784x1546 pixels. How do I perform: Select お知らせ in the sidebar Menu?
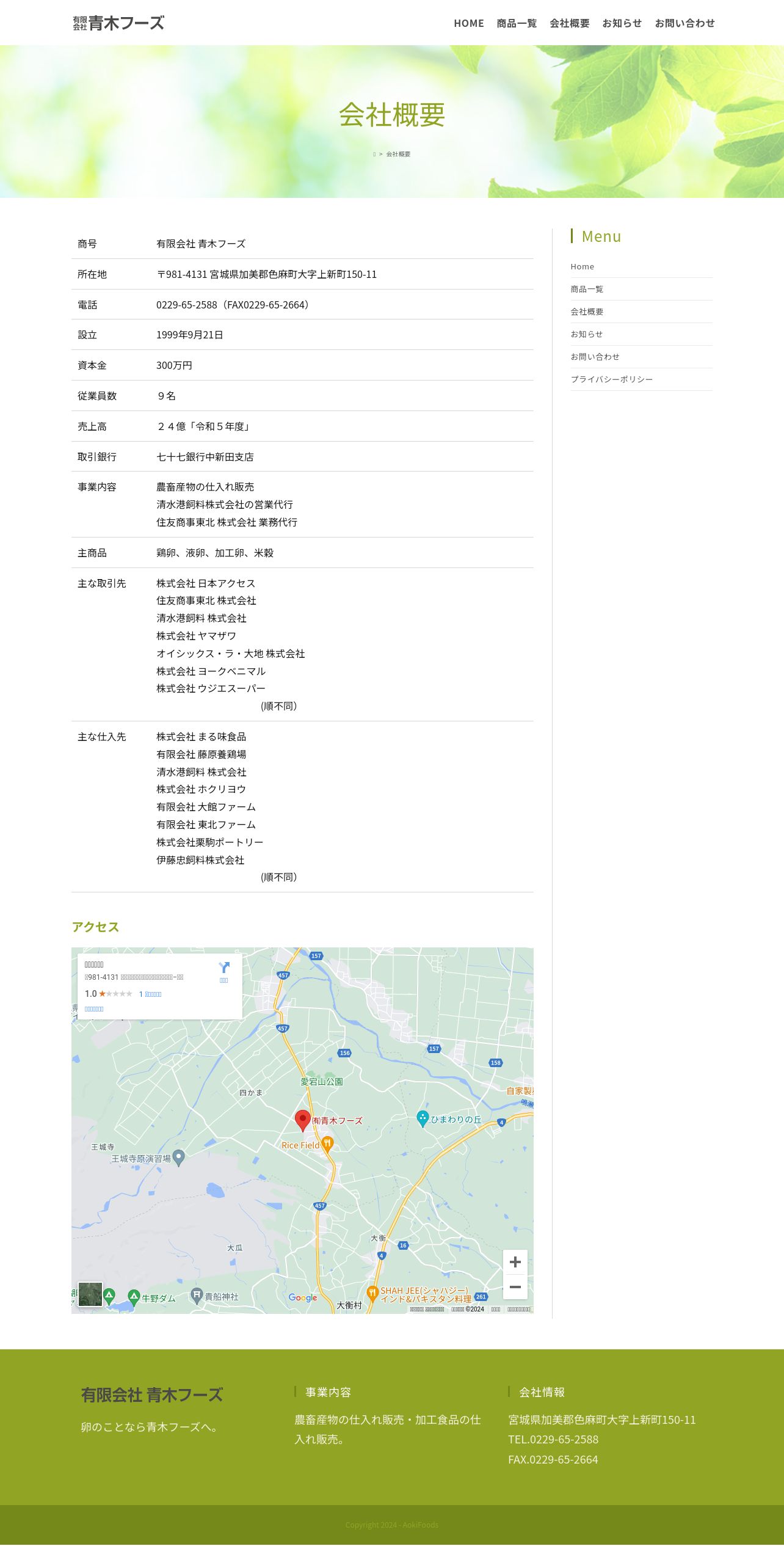tap(587, 335)
